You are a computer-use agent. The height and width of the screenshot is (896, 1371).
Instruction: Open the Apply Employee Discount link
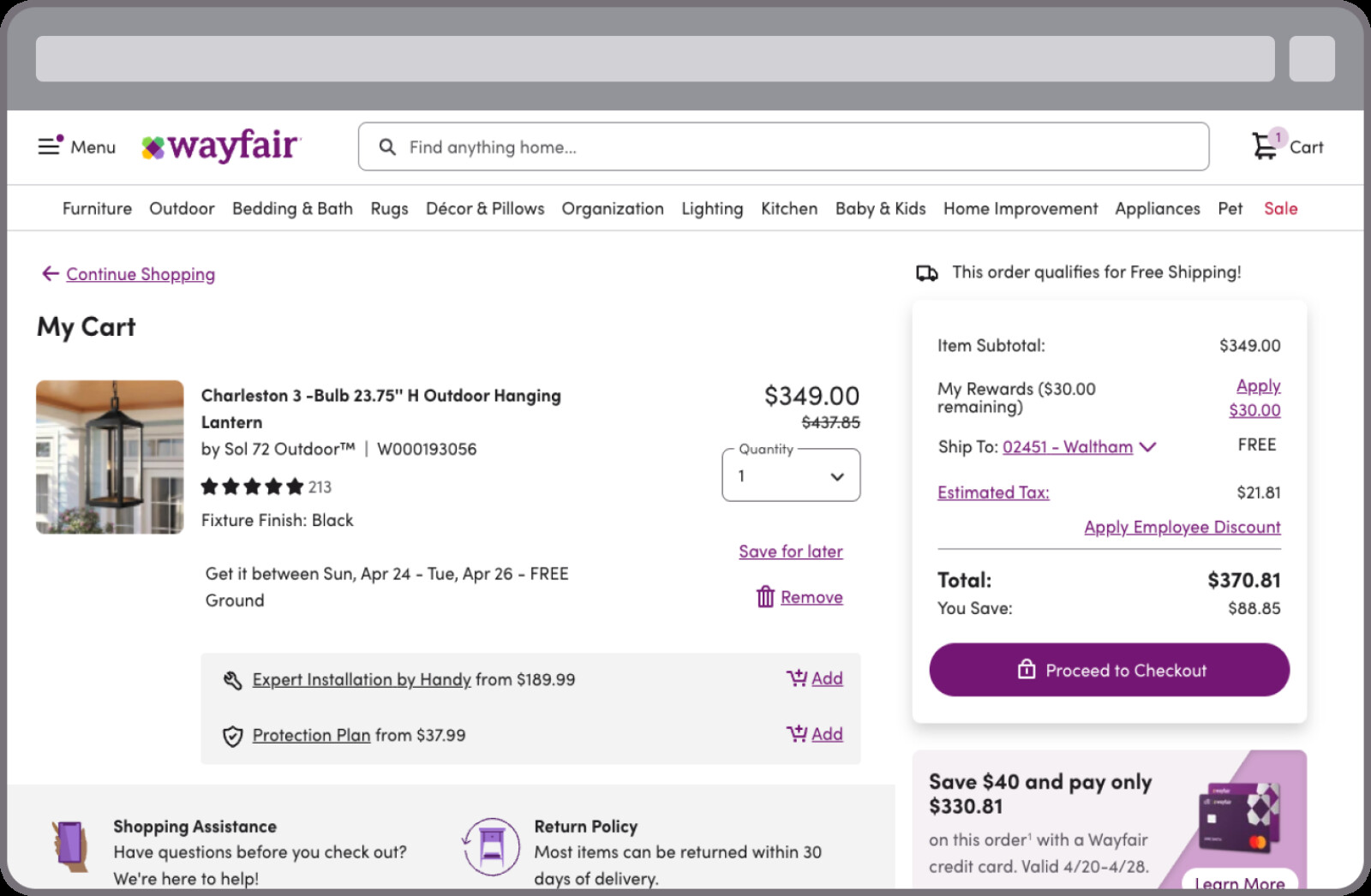pyautogui.click(x=1182, y=527)
